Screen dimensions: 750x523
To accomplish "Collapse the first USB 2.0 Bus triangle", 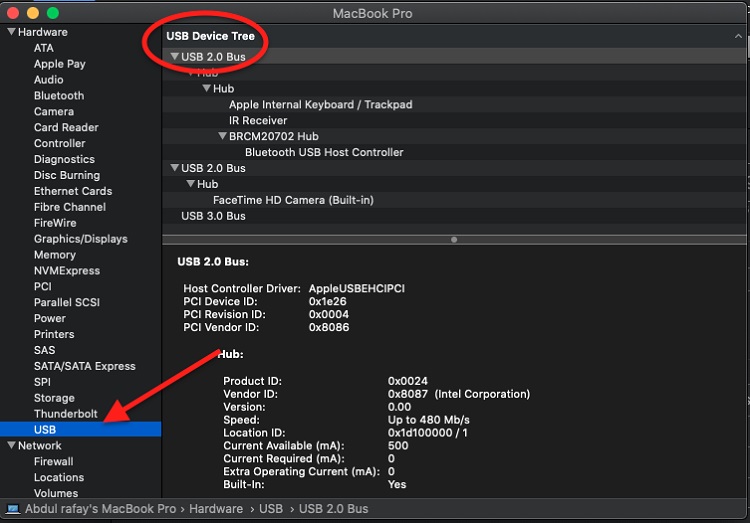I will click(x=175, y=56).
